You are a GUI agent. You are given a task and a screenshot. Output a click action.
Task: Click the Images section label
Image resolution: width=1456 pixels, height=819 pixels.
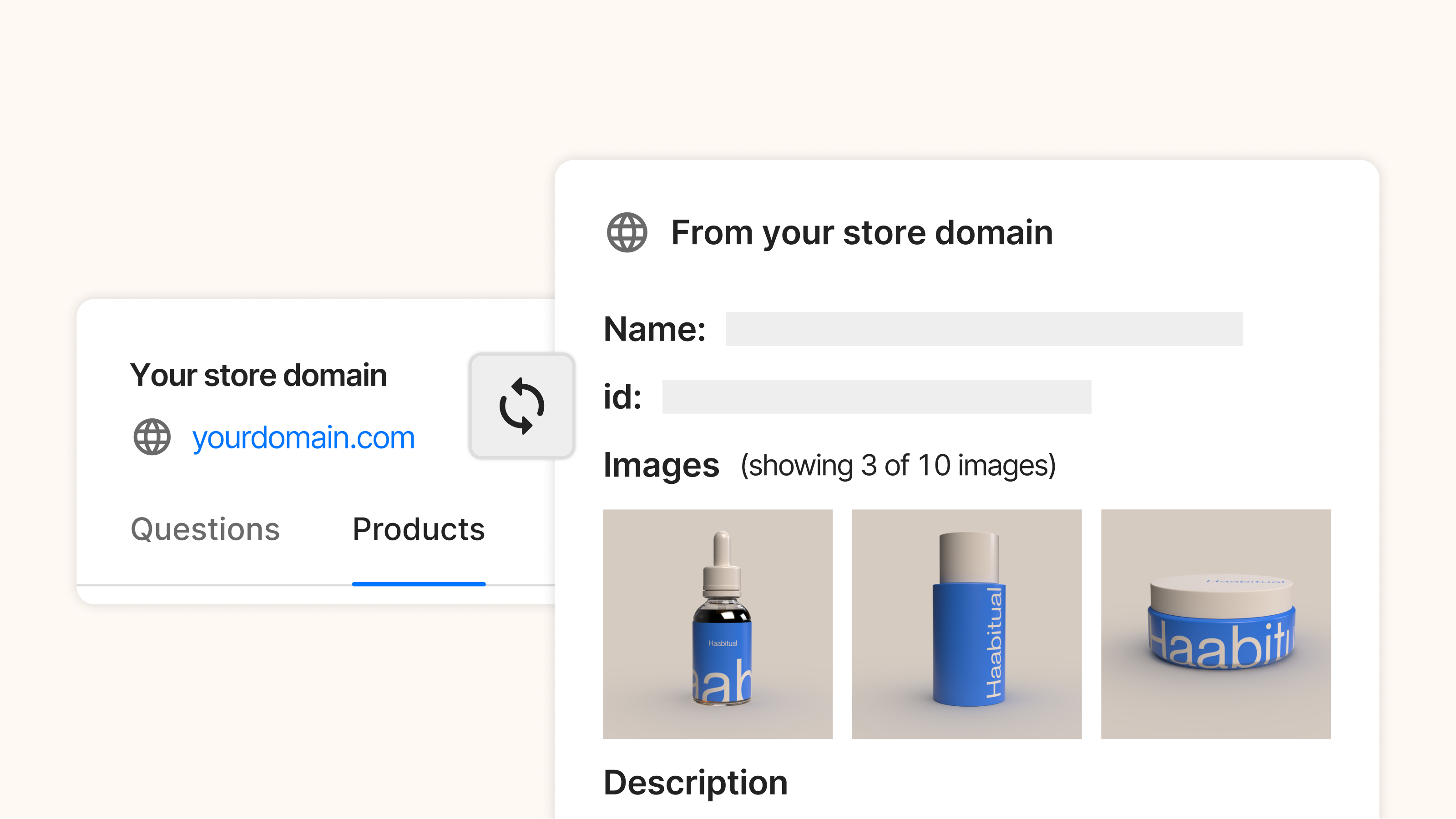tap(661, 465)
